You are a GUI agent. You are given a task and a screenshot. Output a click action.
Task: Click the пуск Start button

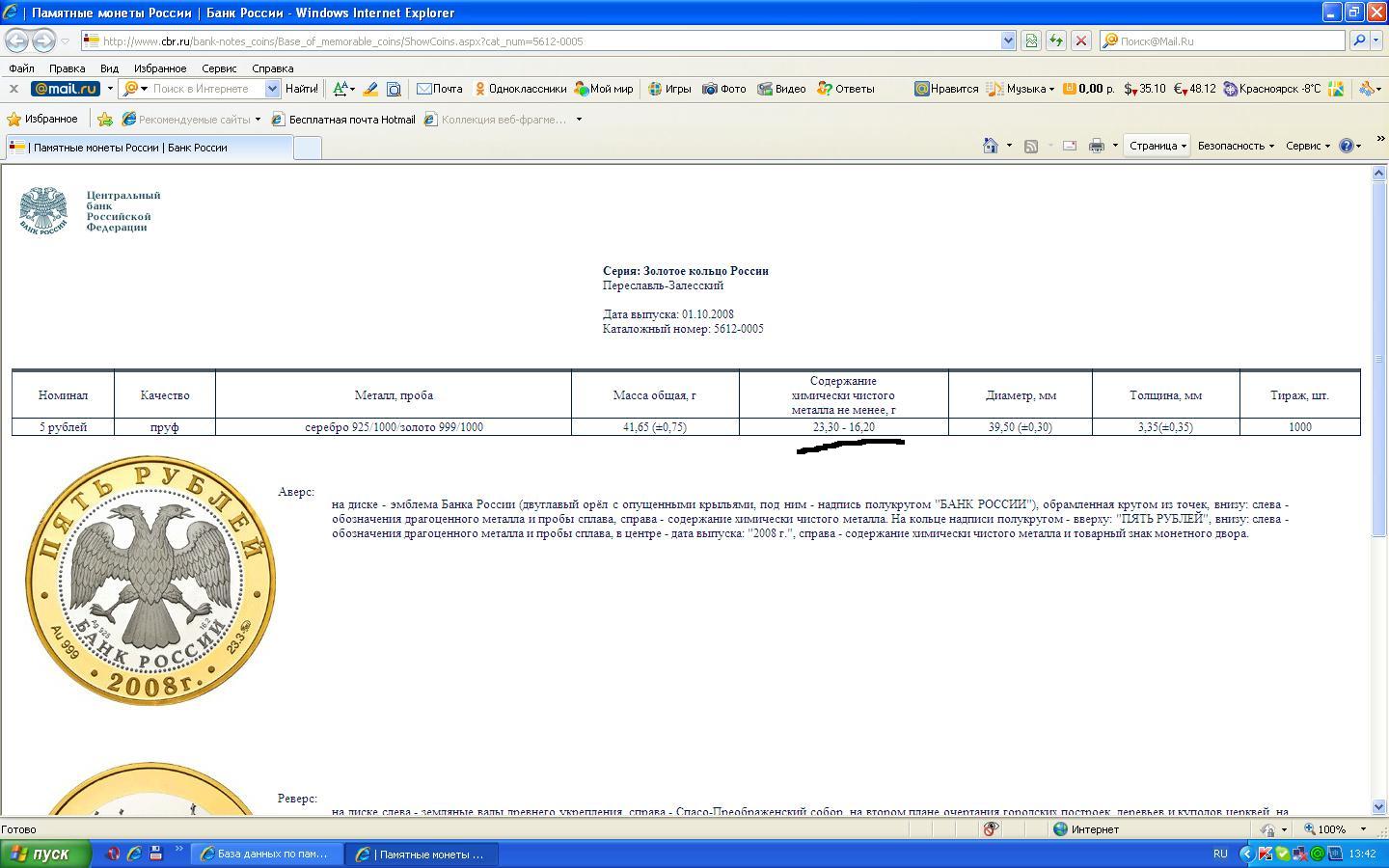(45, 854)
